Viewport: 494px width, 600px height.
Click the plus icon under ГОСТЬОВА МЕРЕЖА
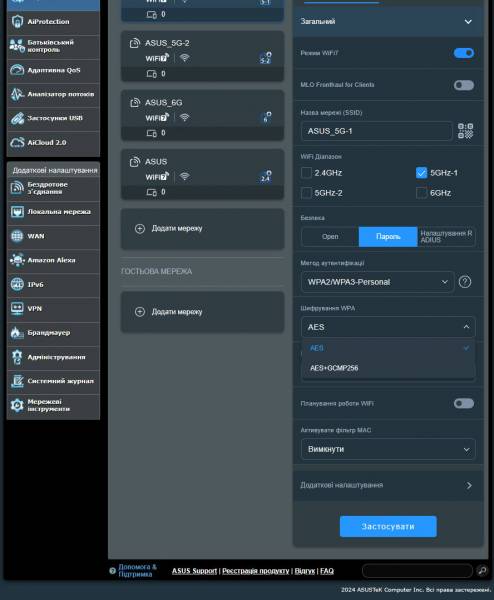(x=140, y=311)
